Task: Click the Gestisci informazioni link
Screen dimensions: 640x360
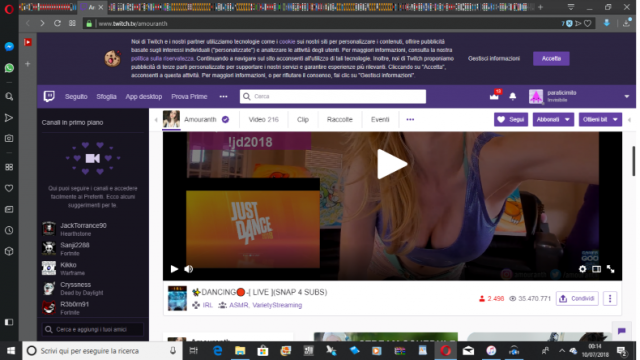Action: coord(494,58)
